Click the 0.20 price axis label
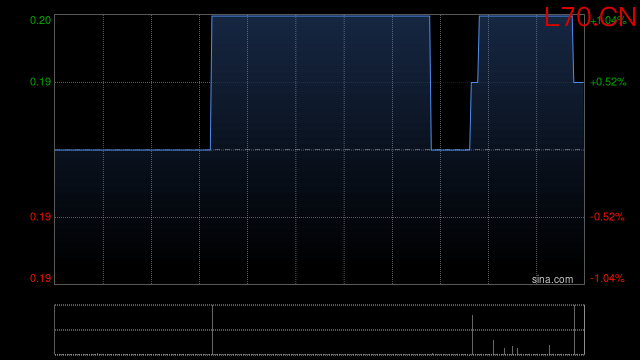640x360 pixels. point(40,20)
